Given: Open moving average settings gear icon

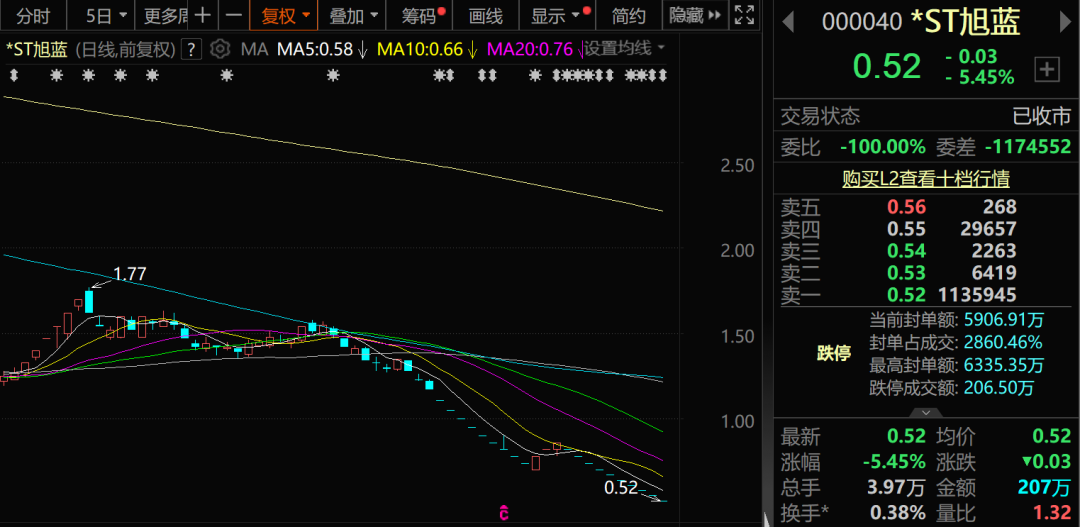Looking at the screenshot, I should [220, 49].
